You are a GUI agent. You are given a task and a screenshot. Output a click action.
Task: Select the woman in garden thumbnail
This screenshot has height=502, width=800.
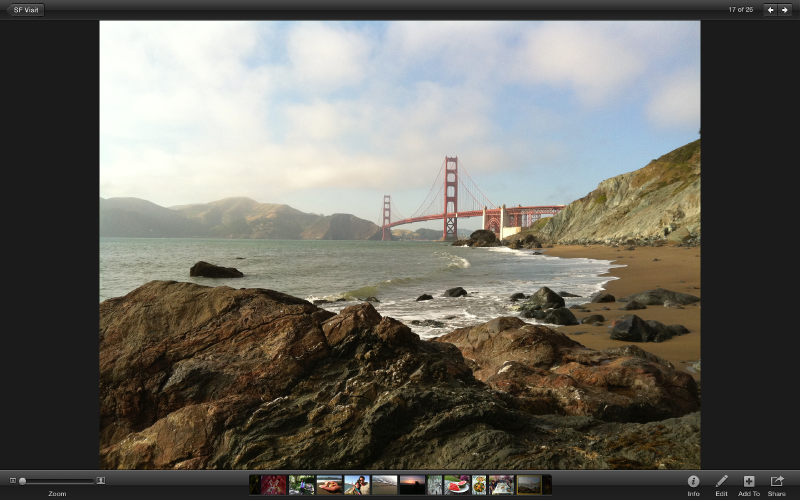[x=302, y=485]
